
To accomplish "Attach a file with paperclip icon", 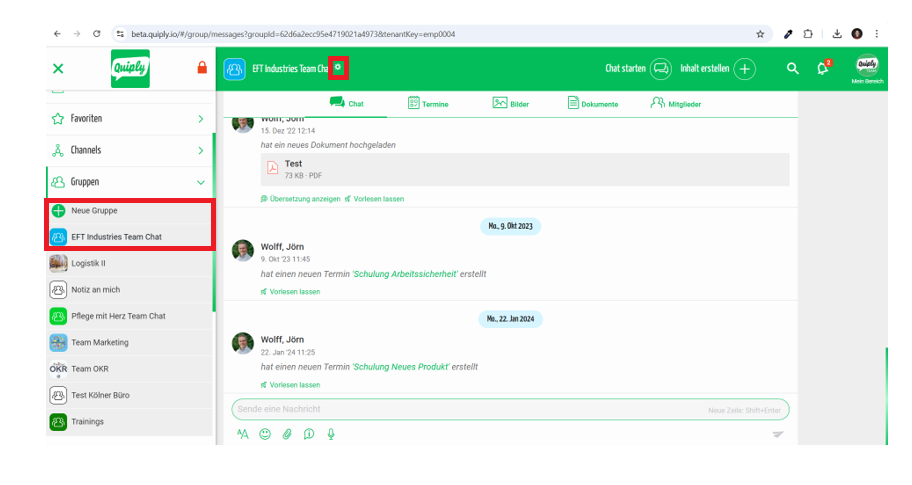I will pos(287,434).
